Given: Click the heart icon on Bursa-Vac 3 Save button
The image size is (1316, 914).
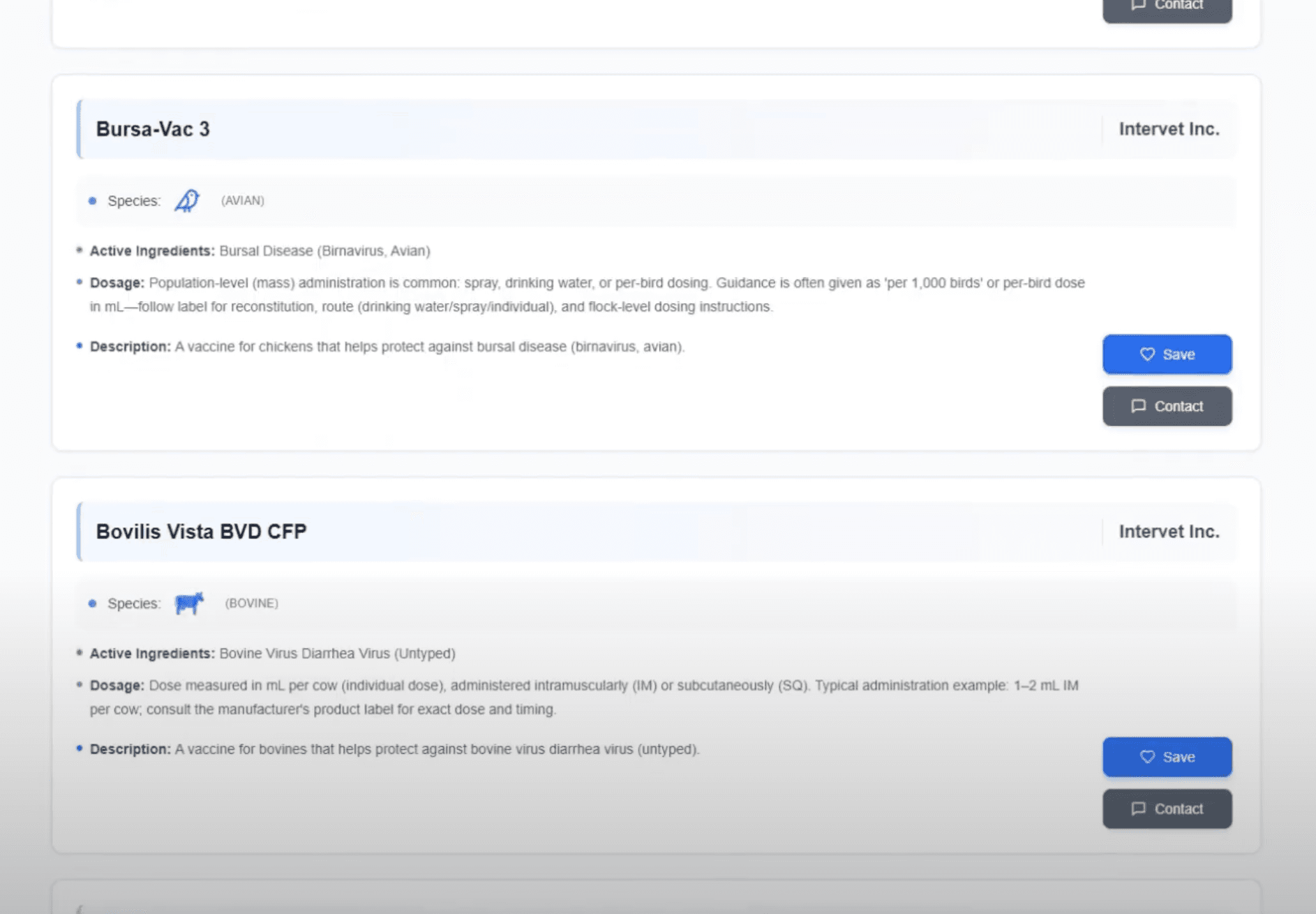Looking at the screenshot, I should [1148, 354].
